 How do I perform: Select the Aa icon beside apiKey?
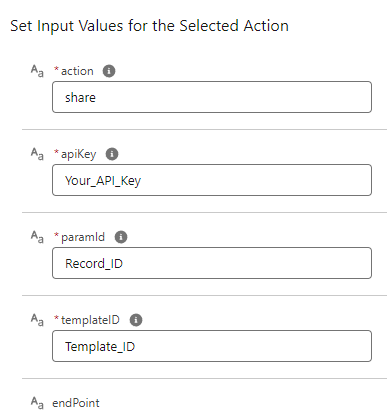click(x=37, y=154)
